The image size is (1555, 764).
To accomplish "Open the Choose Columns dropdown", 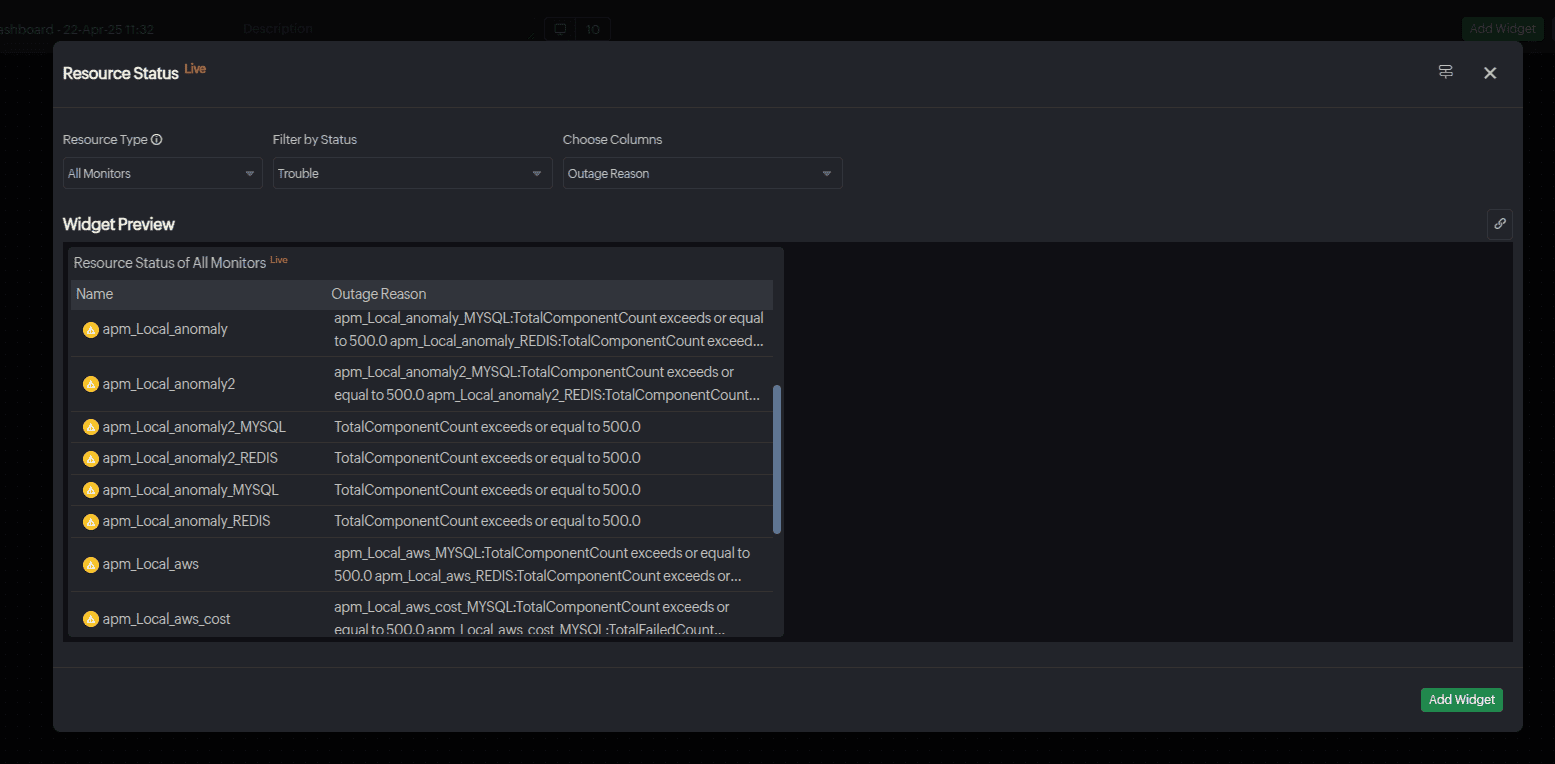I will tap(702, 173).
